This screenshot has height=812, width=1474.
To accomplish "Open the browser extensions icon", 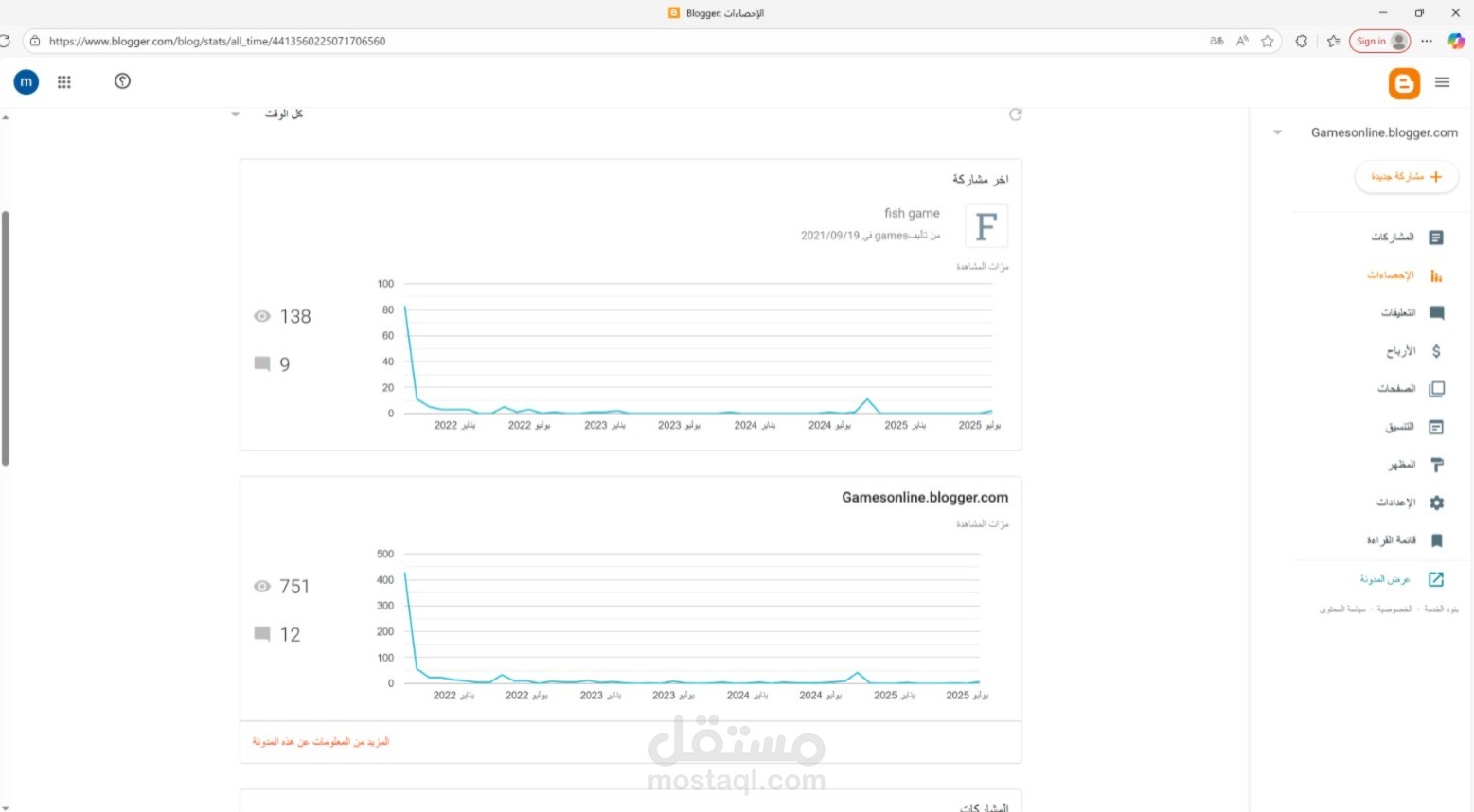I will coord(1302,42).
